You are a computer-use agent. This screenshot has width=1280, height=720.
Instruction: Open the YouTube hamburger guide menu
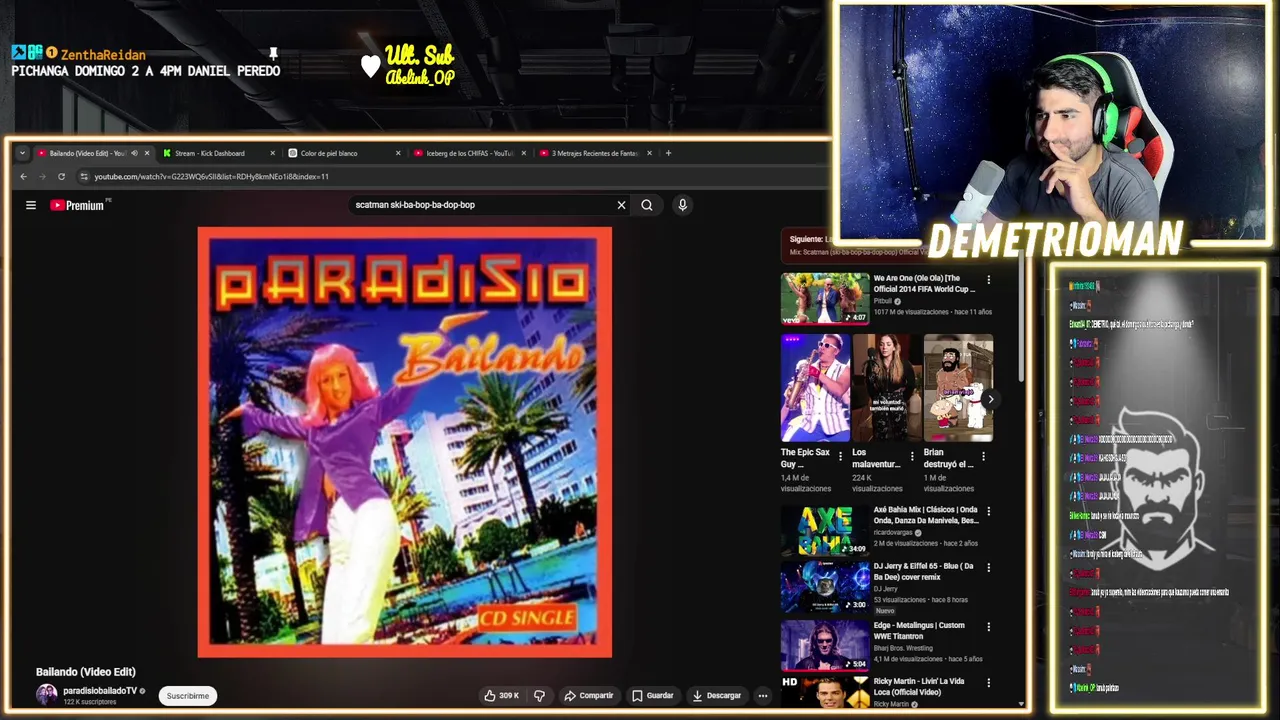[x=31, y=205]
